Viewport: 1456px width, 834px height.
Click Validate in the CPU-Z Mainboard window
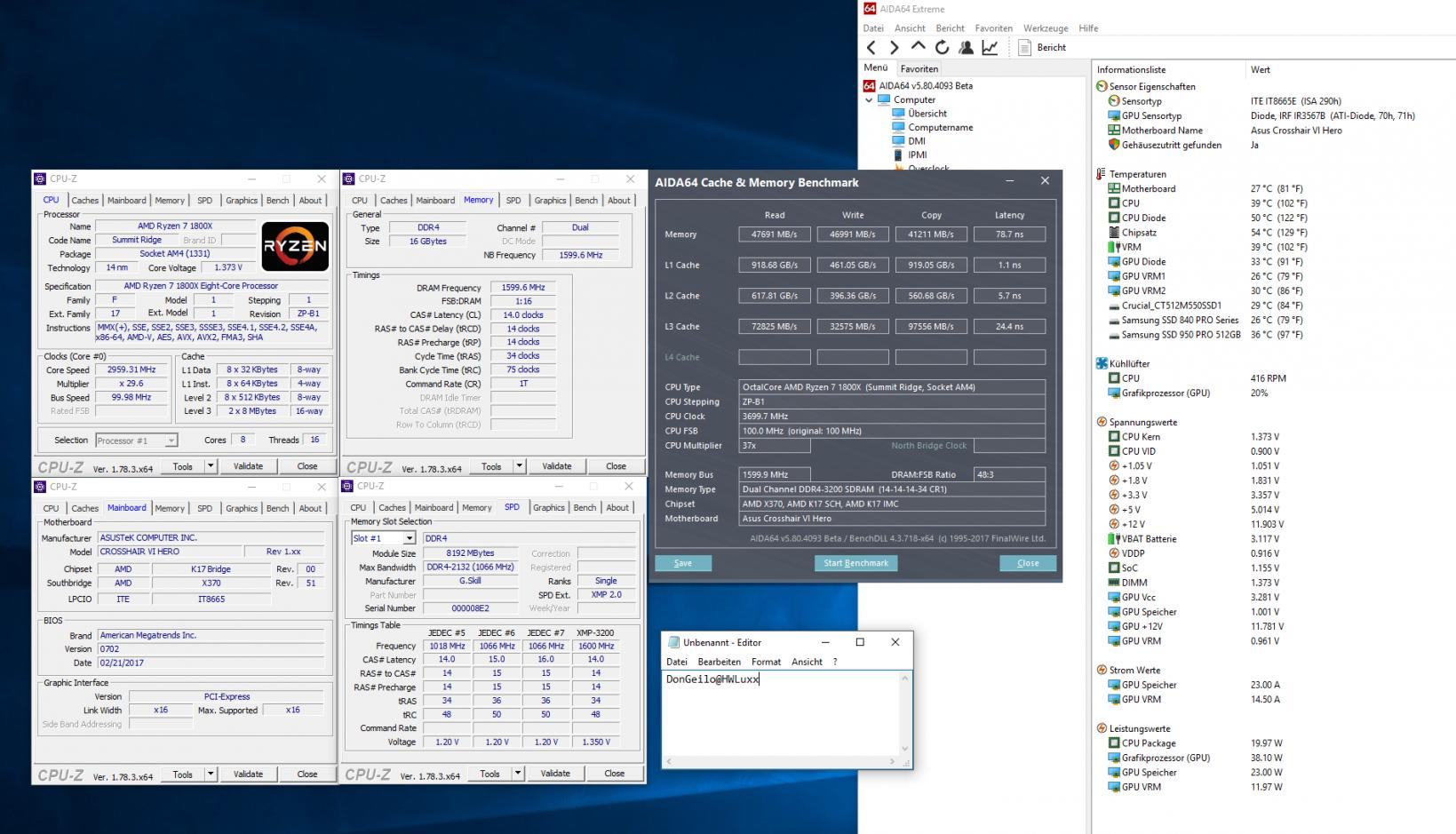click(x=248, y=774)
